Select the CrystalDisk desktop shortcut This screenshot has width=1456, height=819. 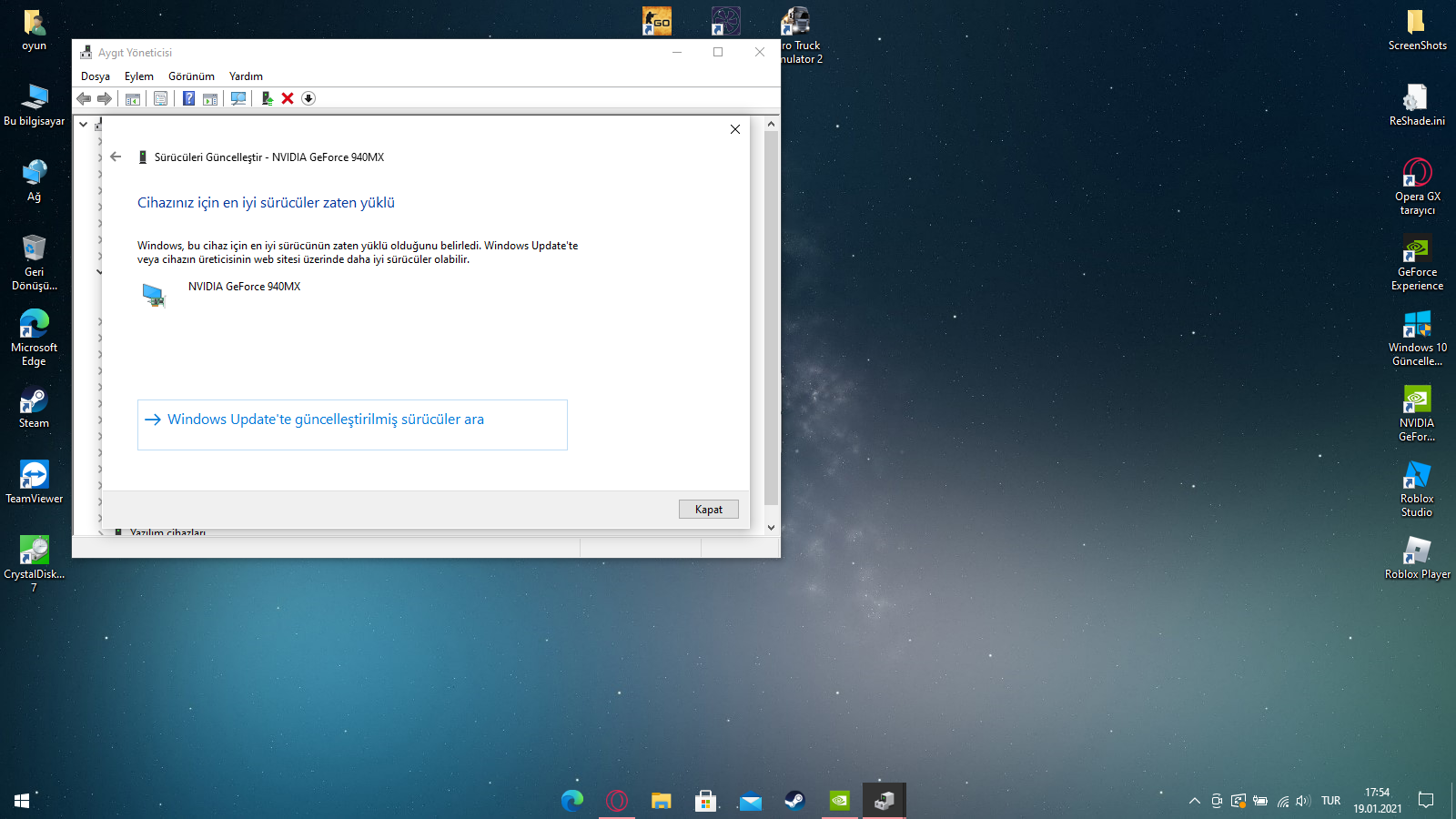click(x=35, y=565)
